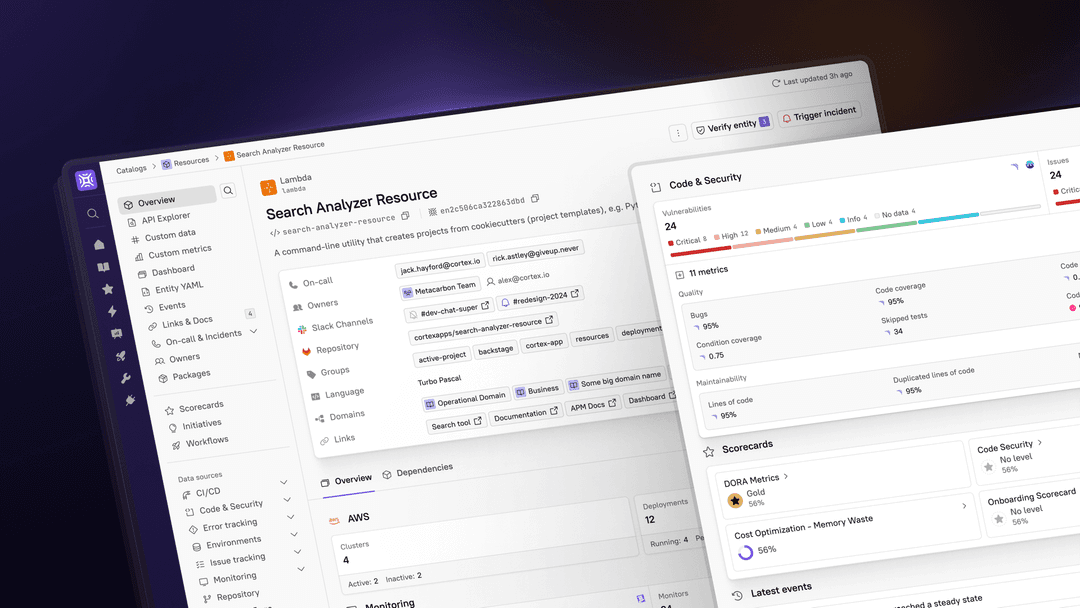Viewport: 1080px width, 608px height.
Task: Expand On-call & Incidents in sidebar
Action: [x=254, y=332]
